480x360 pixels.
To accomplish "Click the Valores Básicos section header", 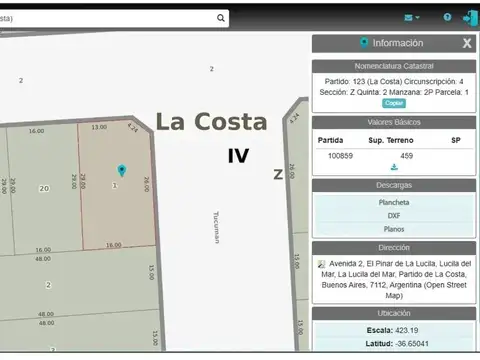I will (x=394, y=122).
